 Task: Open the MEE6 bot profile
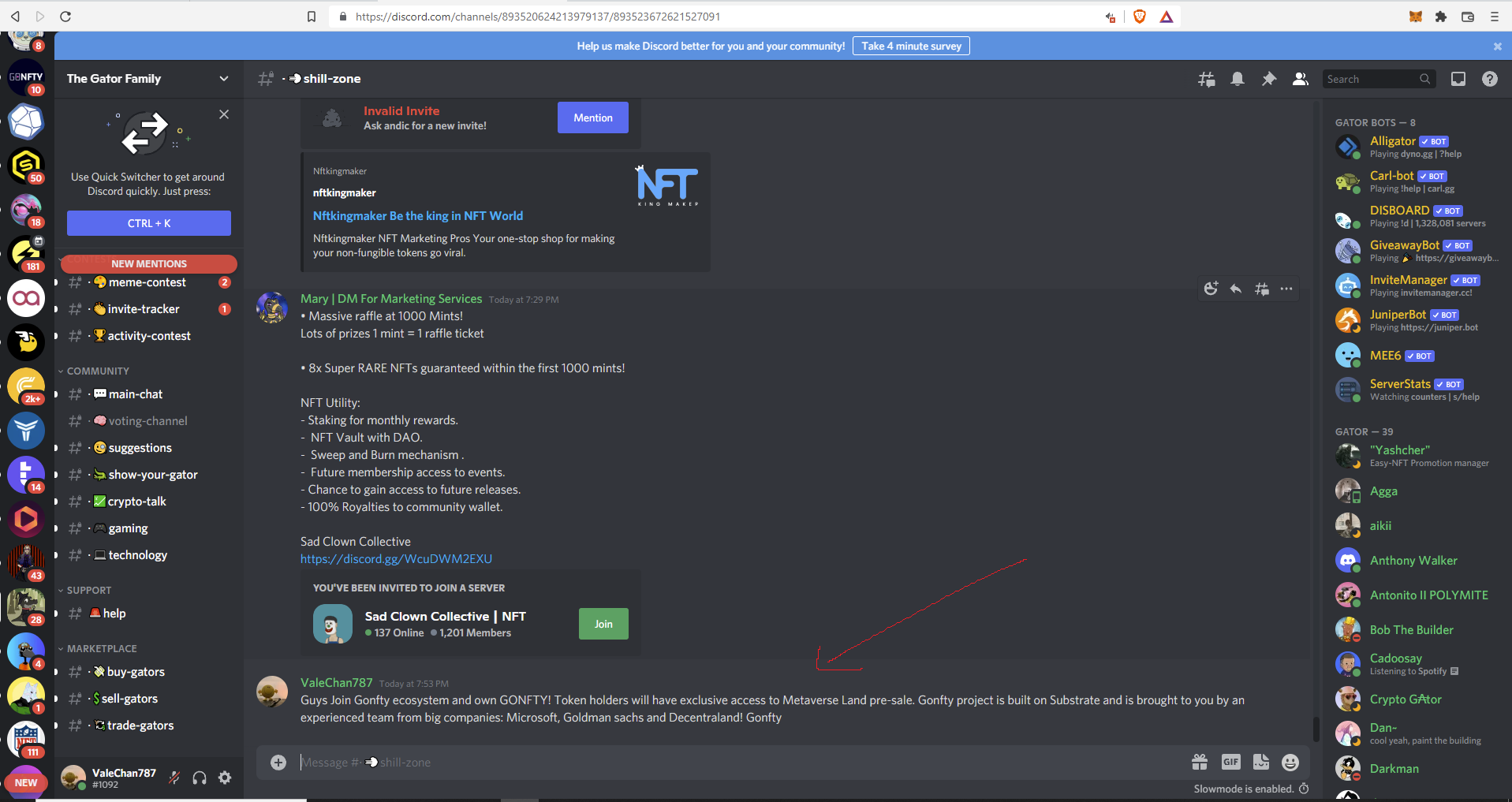(x=1418, y=356)
